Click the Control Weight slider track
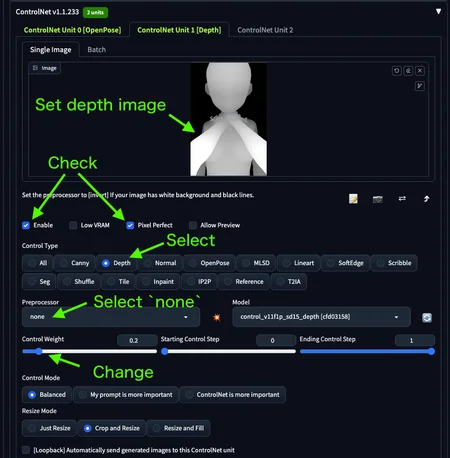 pos(89,351)
